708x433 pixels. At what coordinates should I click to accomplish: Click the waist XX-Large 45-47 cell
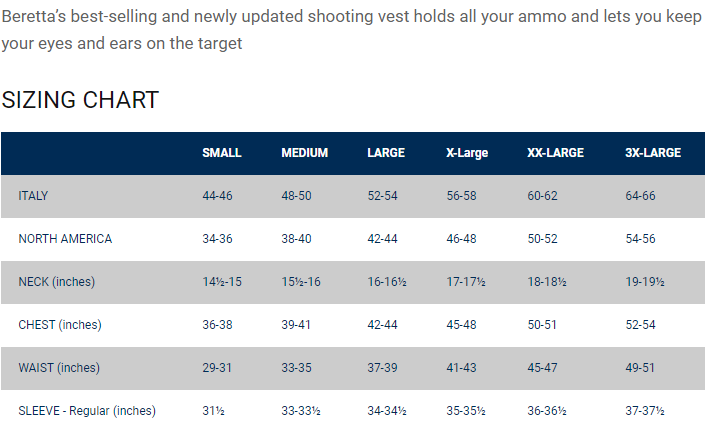point(543,368)
